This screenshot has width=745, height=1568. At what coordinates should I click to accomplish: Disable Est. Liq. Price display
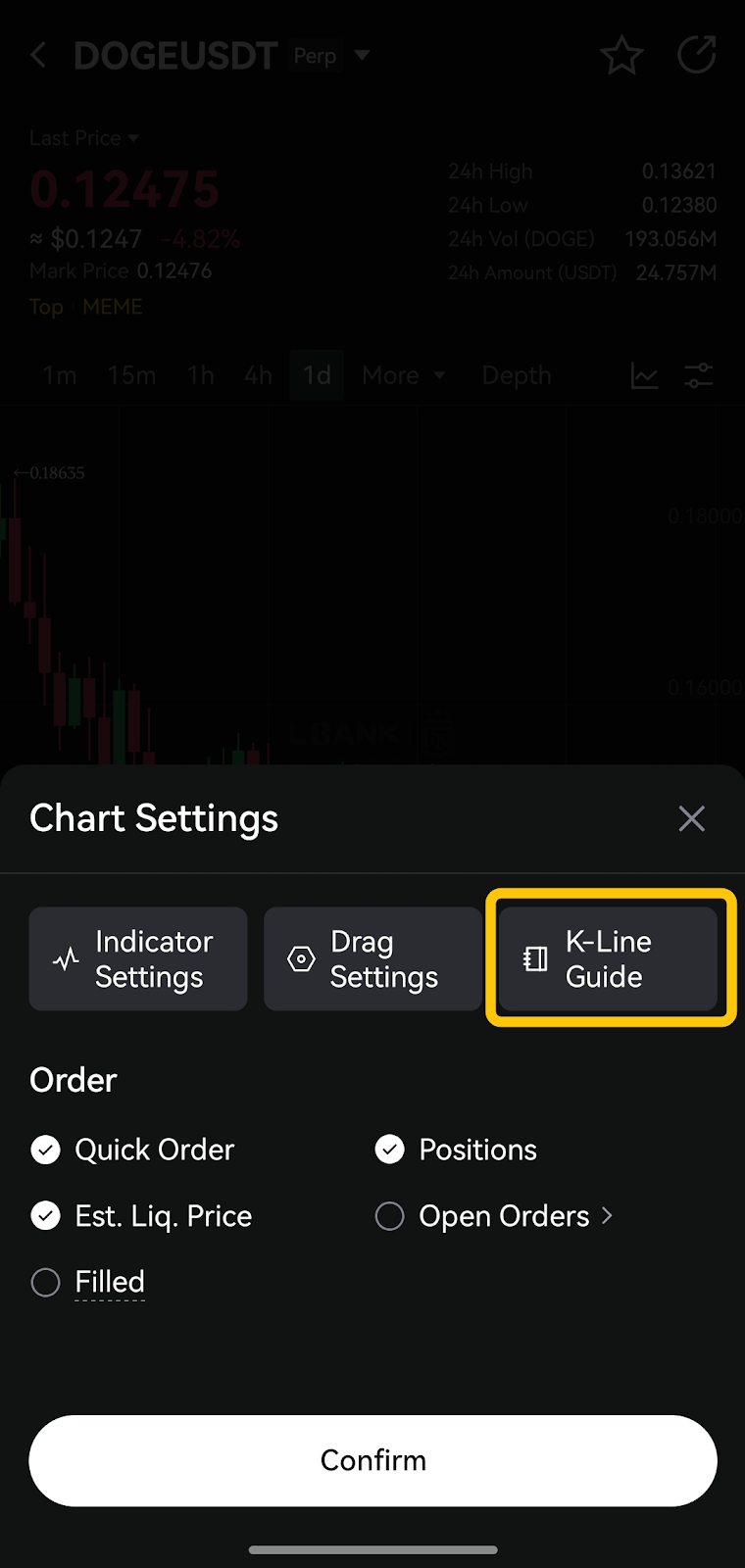point(46,1216)
